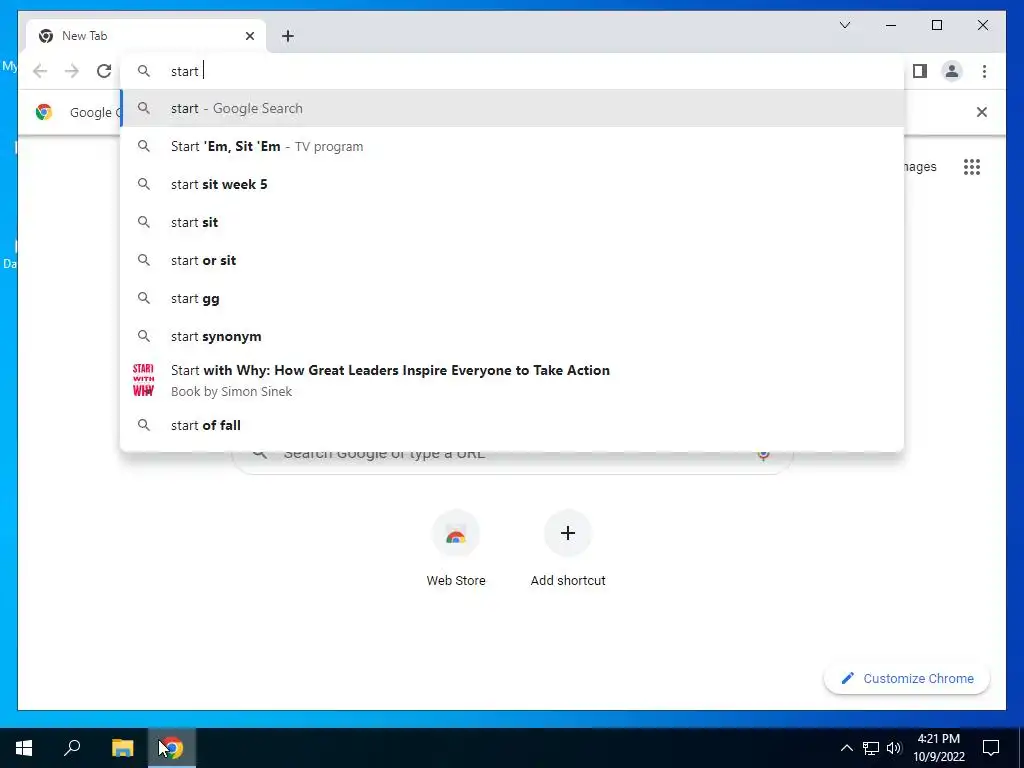Select the 'start synonym' suggestion

pos(512,336)
